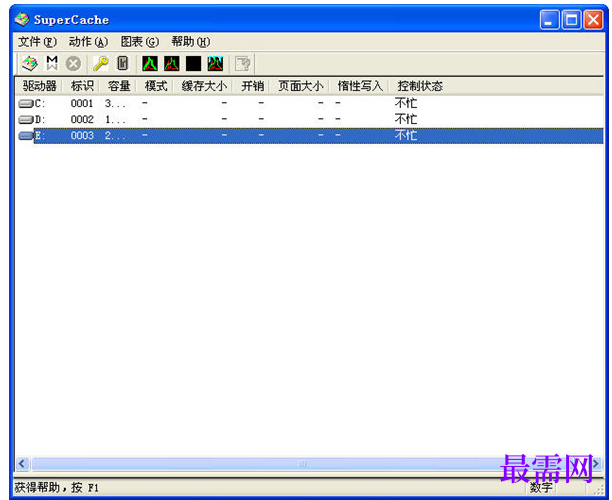Sort by the 开销 column header
This screenshot has height=500, width=612.
252,86
